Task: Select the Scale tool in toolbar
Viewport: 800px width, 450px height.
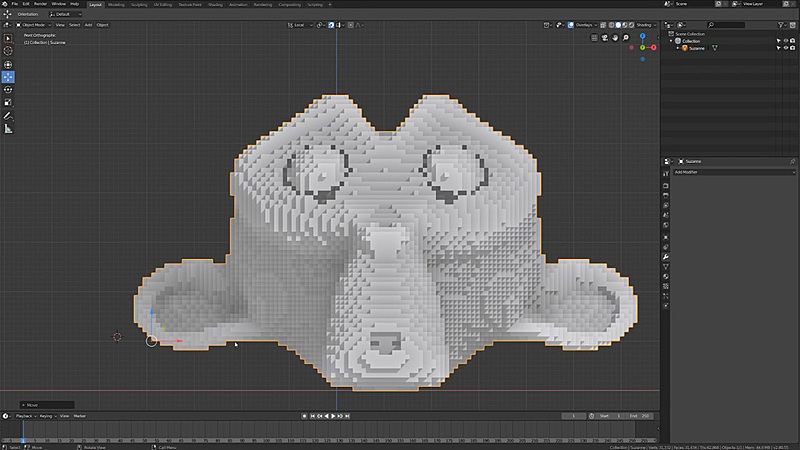Action: [x=8, y=102]
